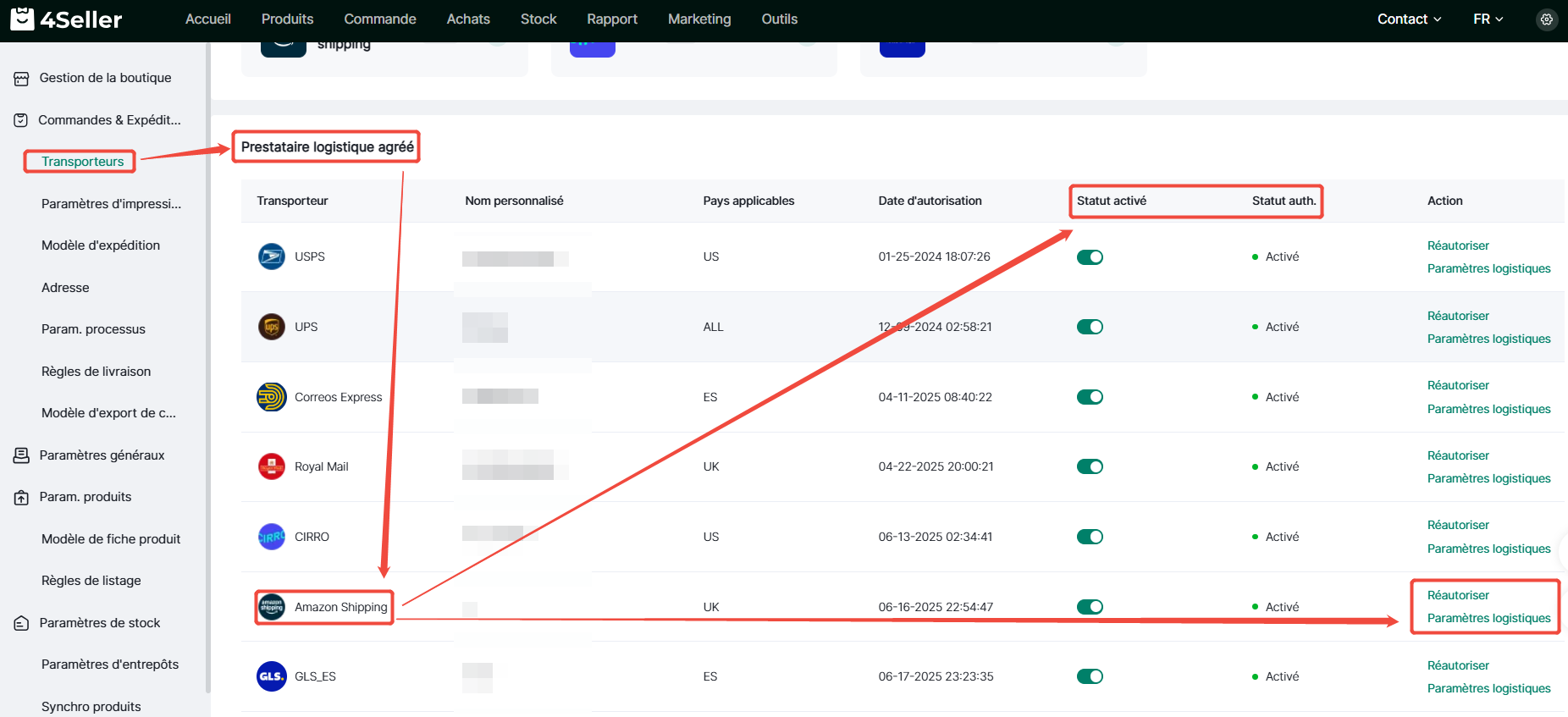Click authorization date 06-16-2025 22:54:47
This screenshot has width=1568, height=717.
(x=936, y=607)
